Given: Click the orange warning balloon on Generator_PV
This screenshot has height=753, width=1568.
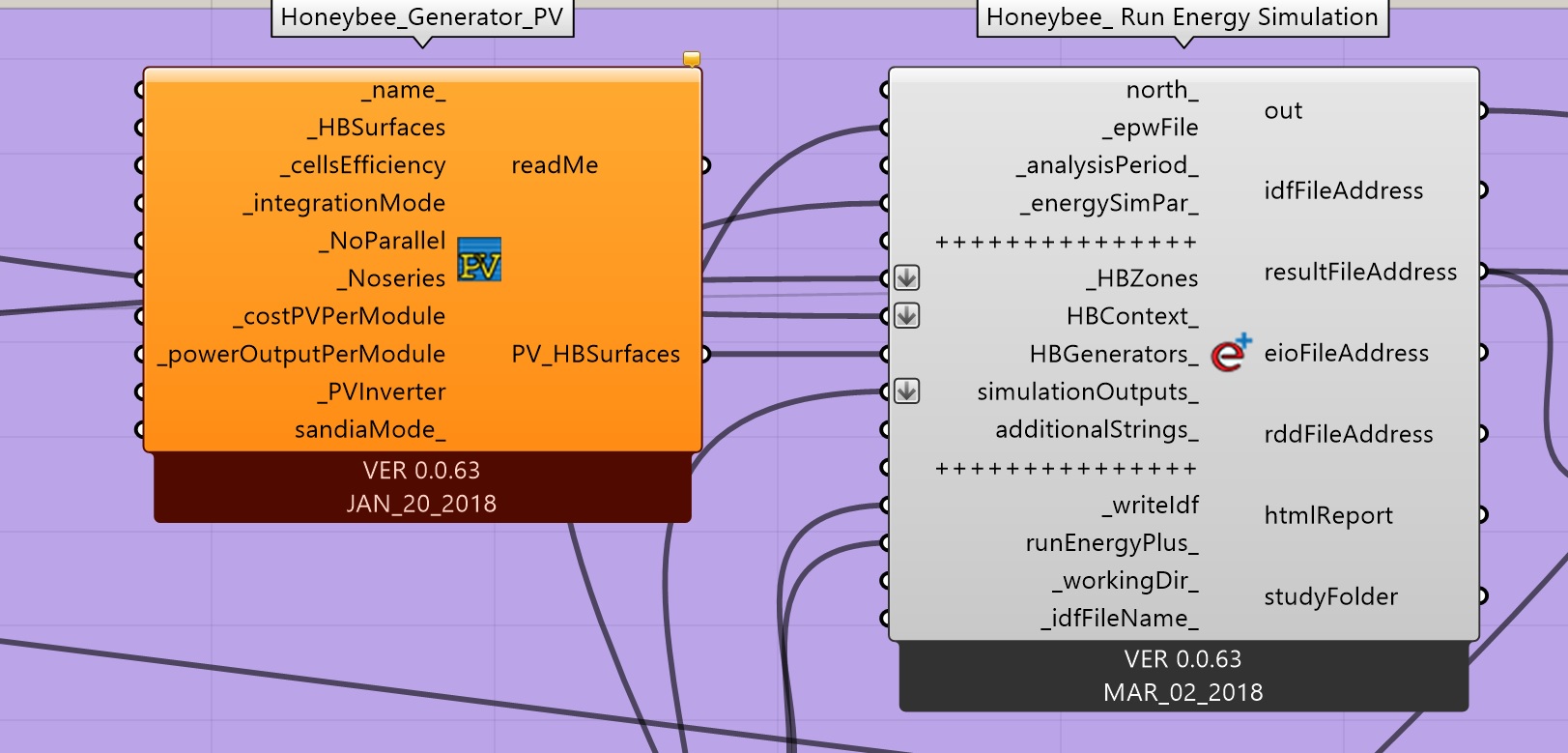Looking at the screenshot, I should (692, 59).
